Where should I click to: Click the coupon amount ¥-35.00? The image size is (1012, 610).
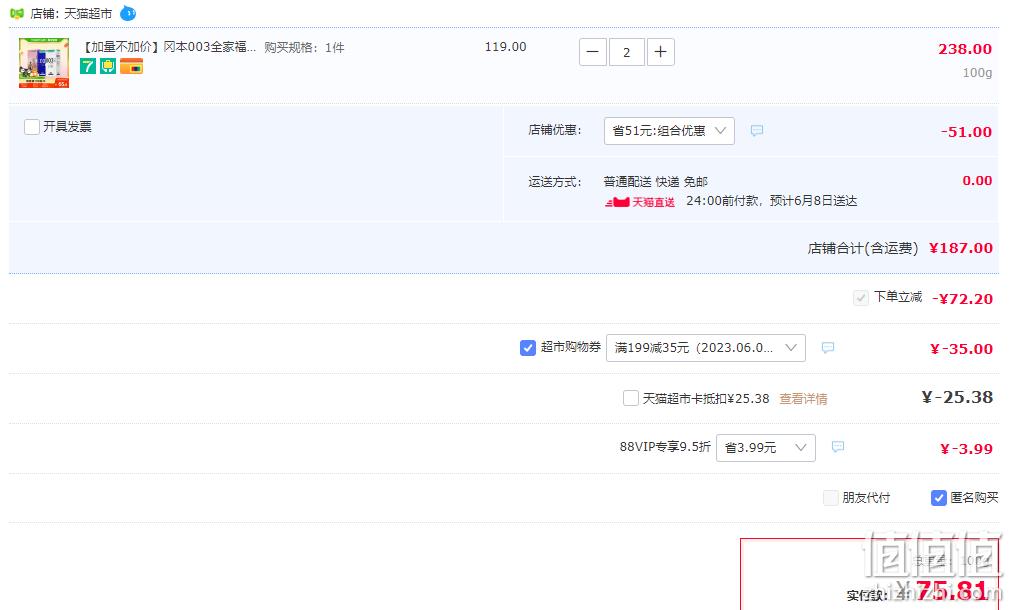[x=961, y=349]
